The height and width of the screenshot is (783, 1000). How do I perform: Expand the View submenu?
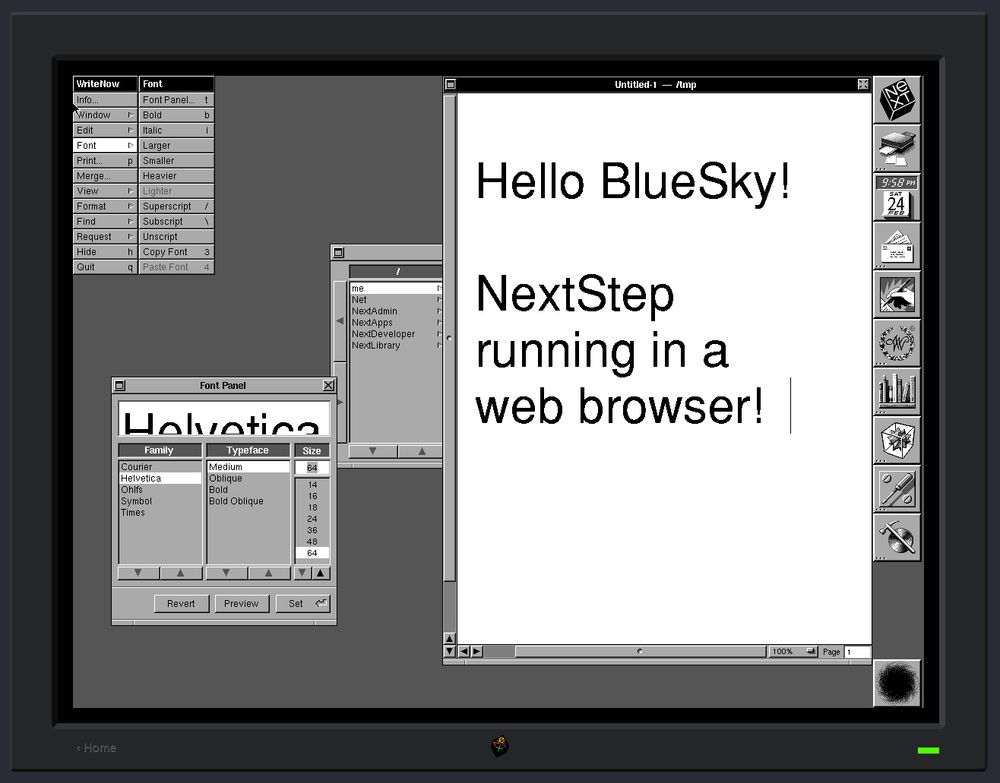tap(105, 191)
